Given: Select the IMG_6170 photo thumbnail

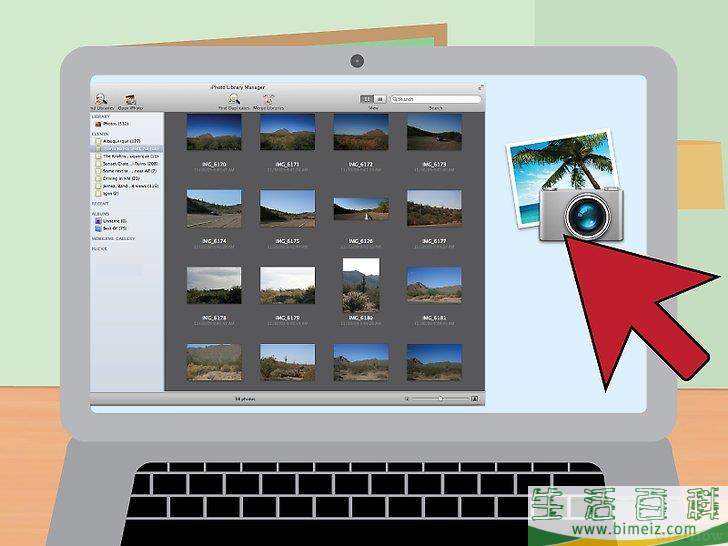Looking at the screenshot, I should click(214, 132).
